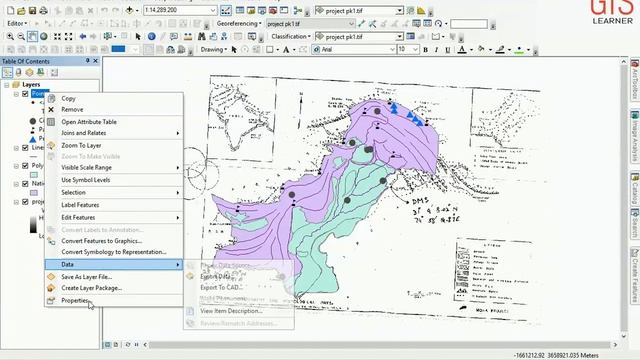Print the current map
The width and height of the screenshot is (640, 360).
(x=43, y=11)
